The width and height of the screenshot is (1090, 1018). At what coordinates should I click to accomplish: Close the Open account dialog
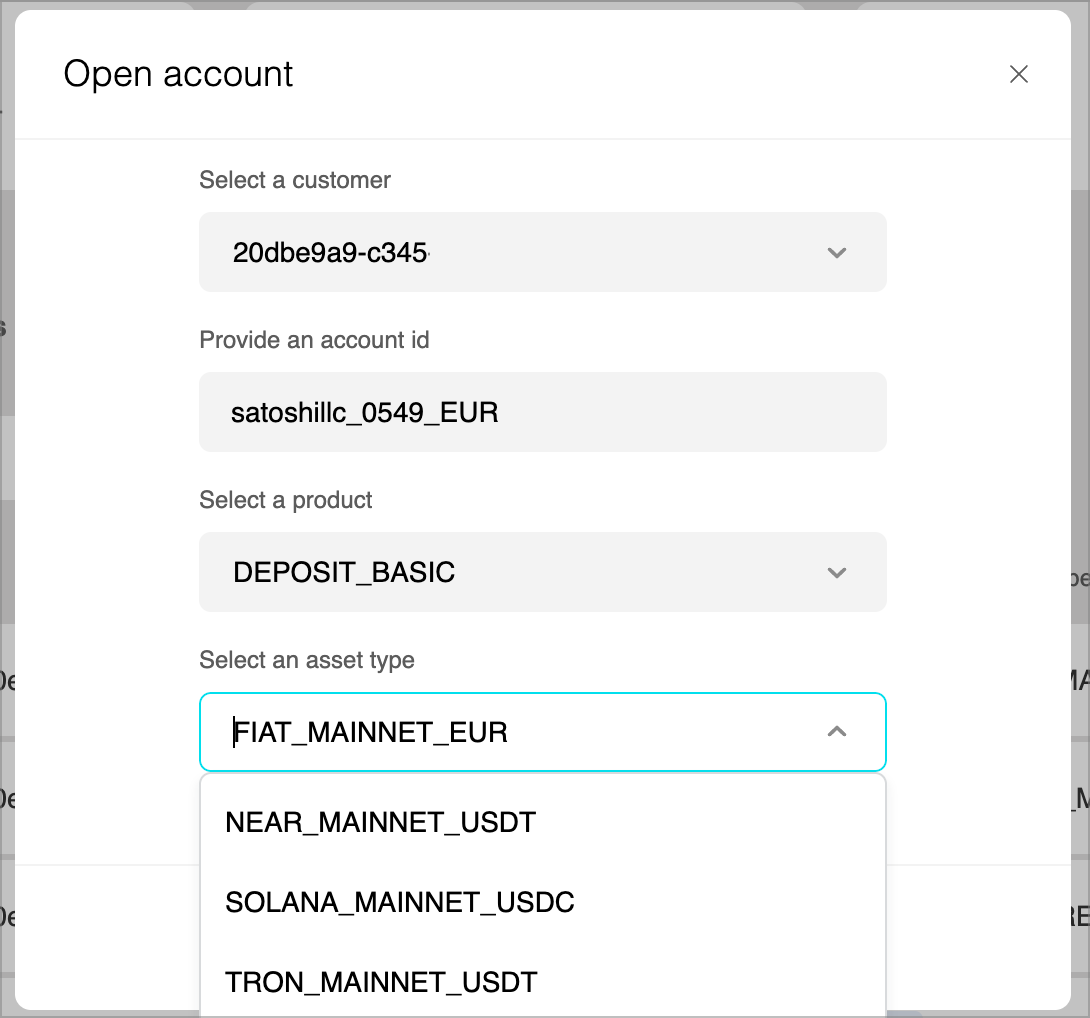coord(1018,74)
